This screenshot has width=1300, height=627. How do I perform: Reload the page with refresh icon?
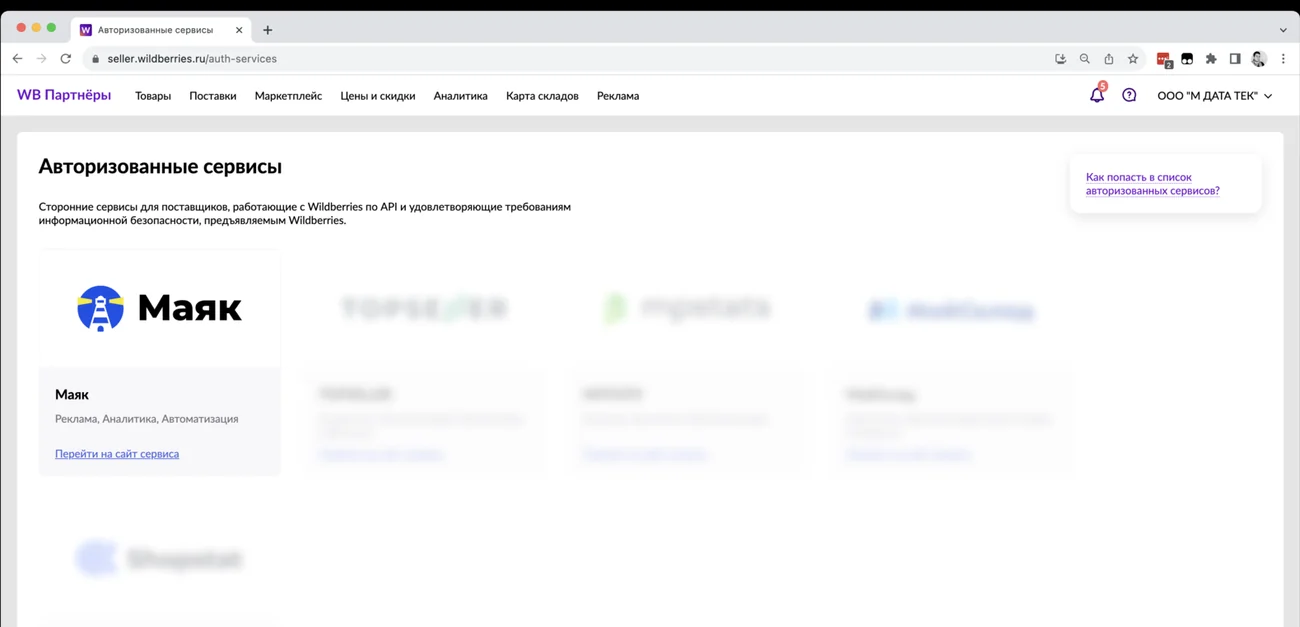[x=66, y=59]
